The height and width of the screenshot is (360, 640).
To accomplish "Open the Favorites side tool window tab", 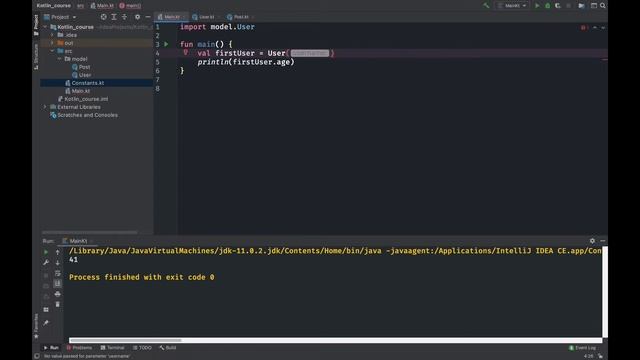I will (x=36, y=327).
